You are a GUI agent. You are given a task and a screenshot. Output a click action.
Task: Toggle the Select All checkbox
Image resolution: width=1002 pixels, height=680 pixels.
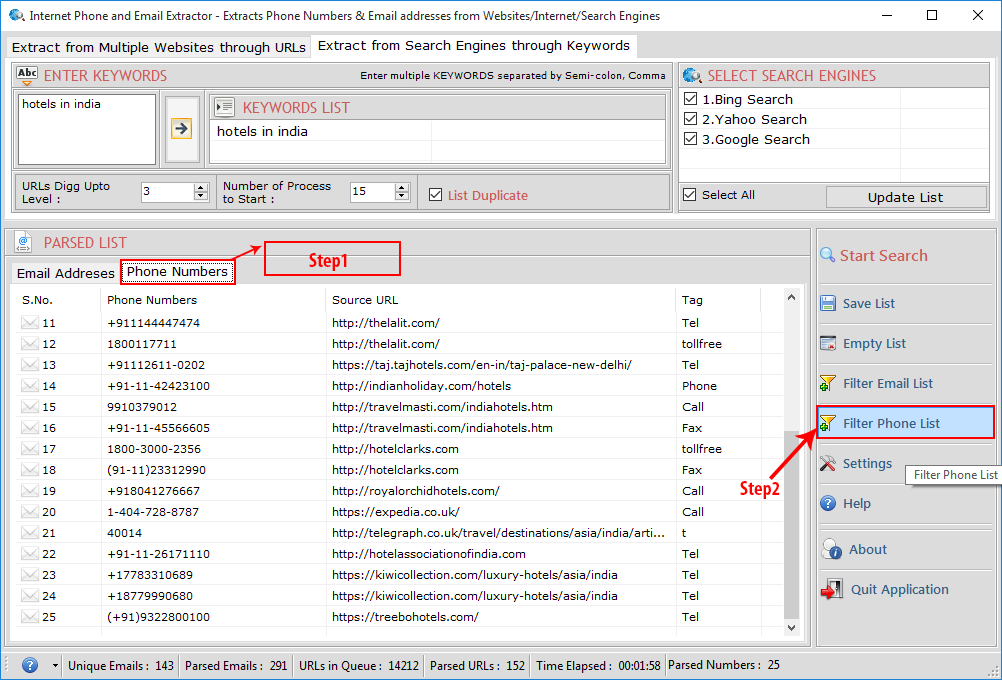[x=690, y=194]
